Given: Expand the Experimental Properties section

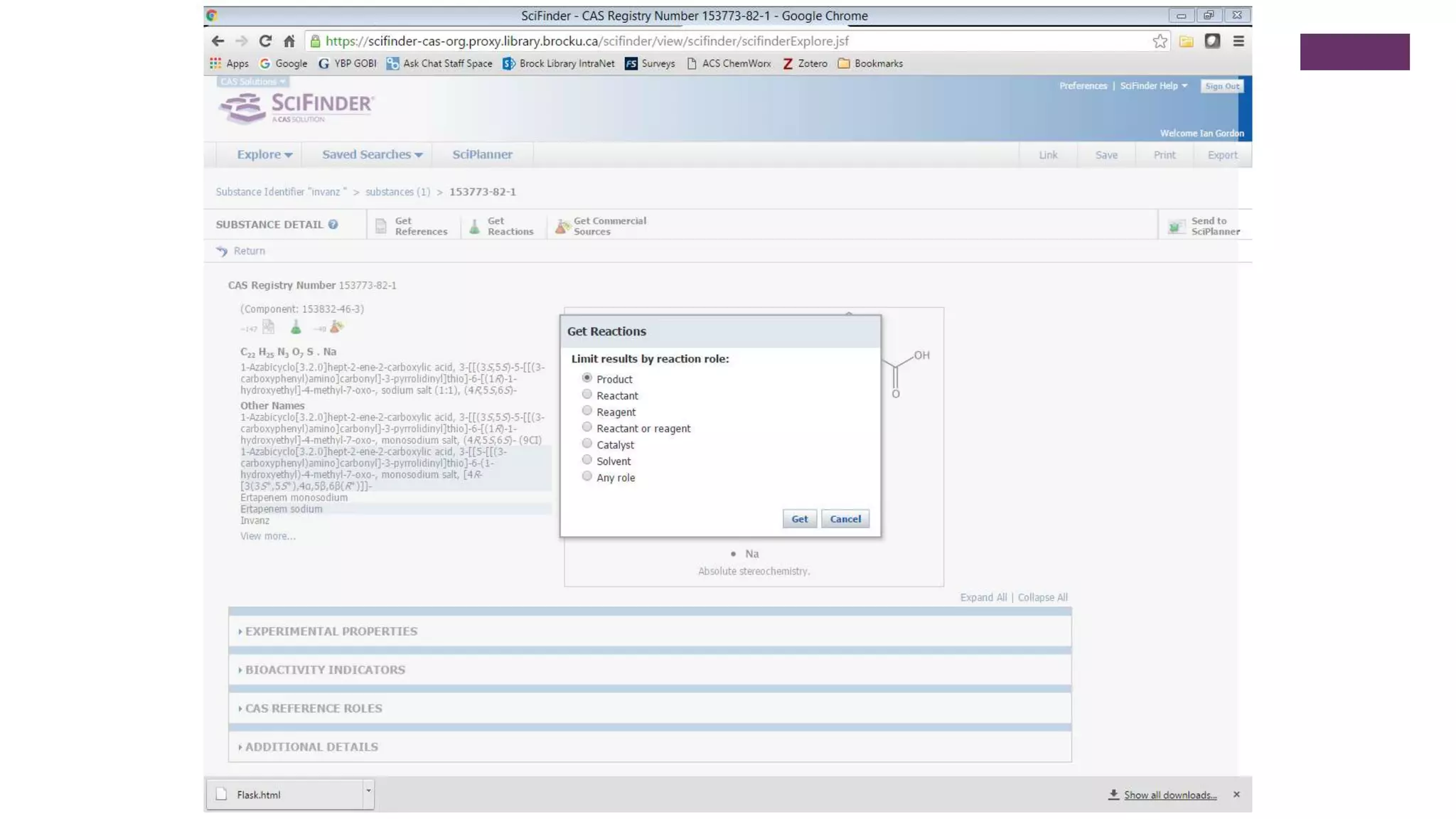Looking at the screenshot, I should (331, 631).
